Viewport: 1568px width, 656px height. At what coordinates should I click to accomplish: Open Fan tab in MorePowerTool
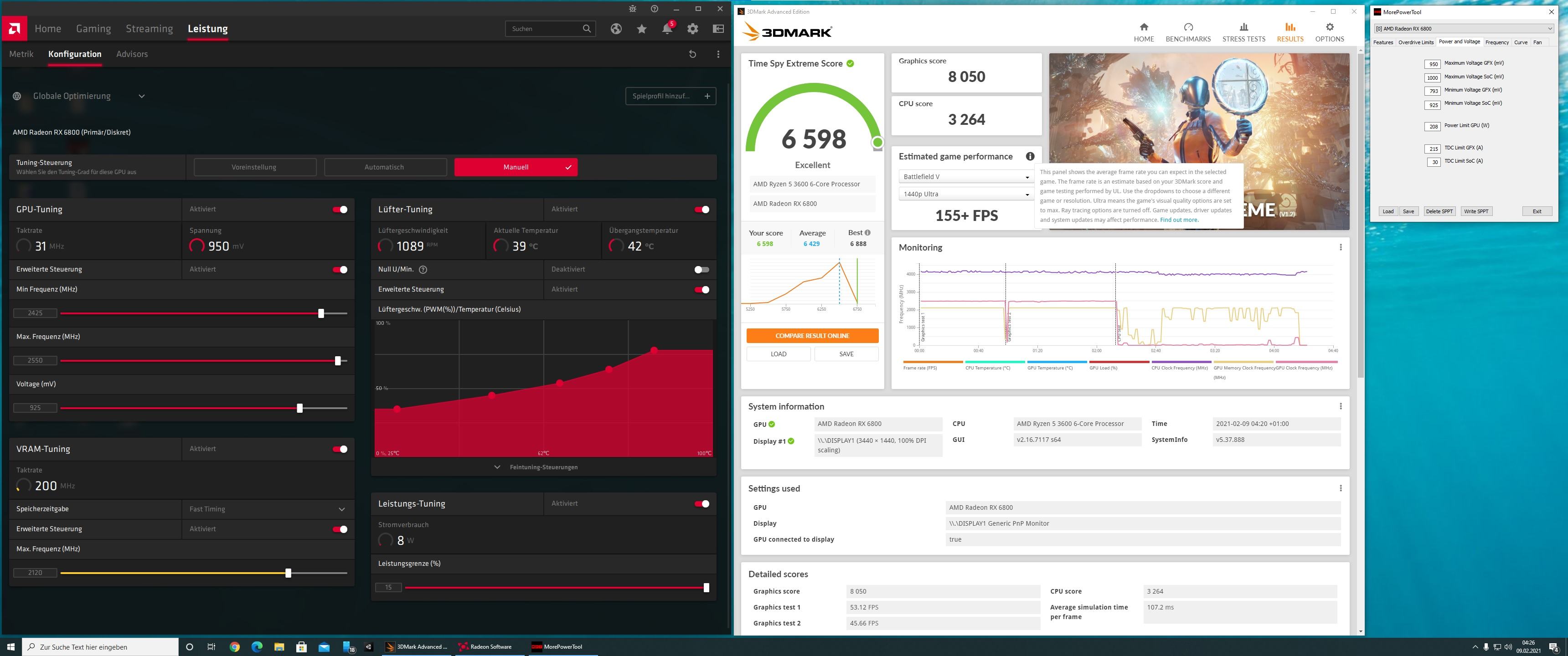[x=1537, y=42]
